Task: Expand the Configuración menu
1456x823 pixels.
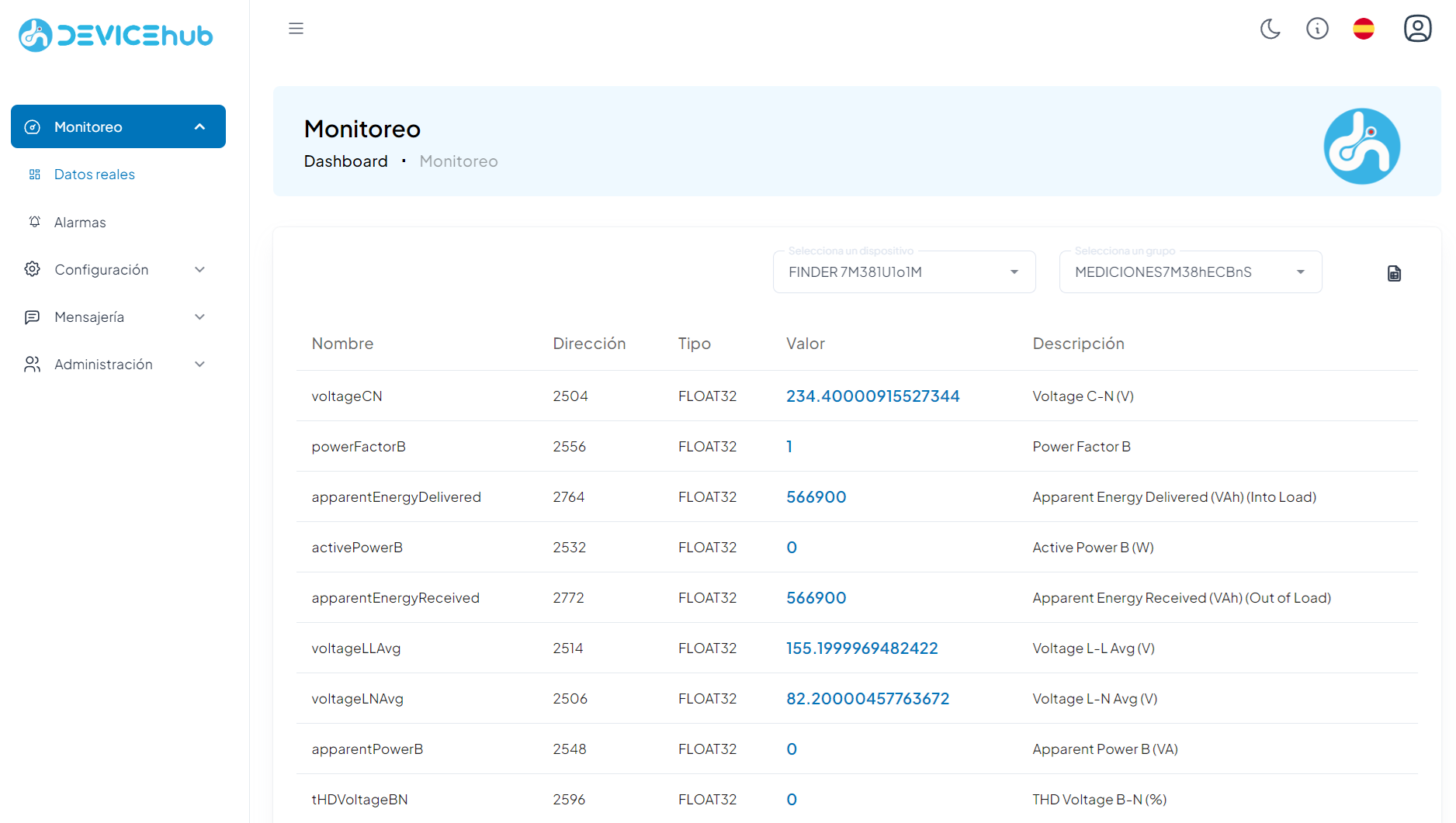Action: click(102, 269)
